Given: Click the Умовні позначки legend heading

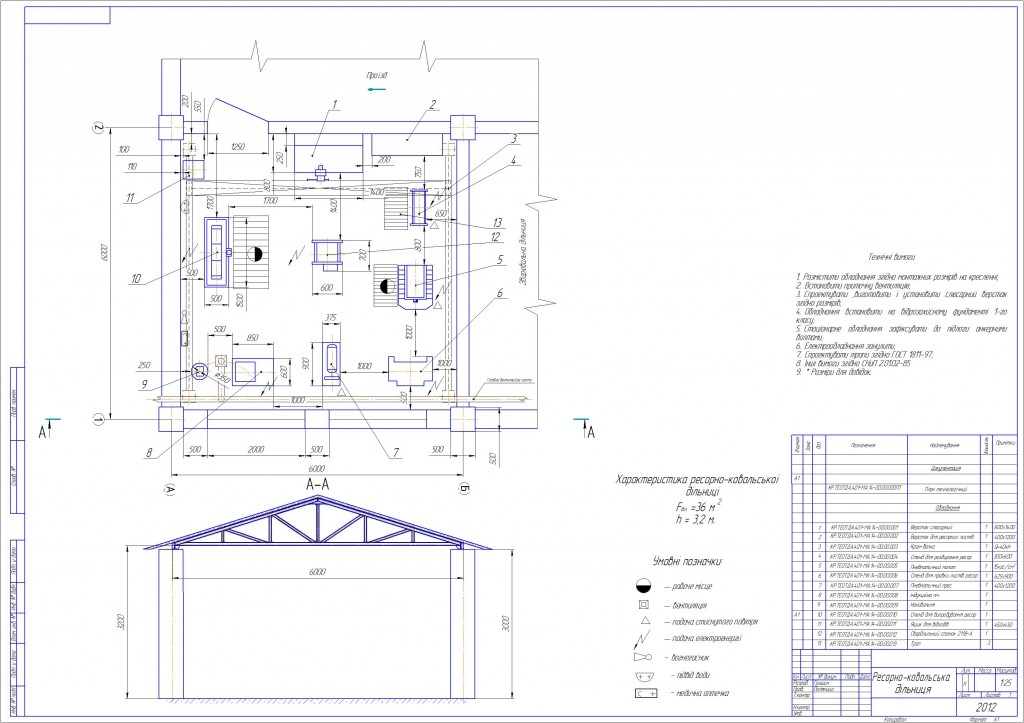Looking at the screenshot, I should [x=687, y=562].
